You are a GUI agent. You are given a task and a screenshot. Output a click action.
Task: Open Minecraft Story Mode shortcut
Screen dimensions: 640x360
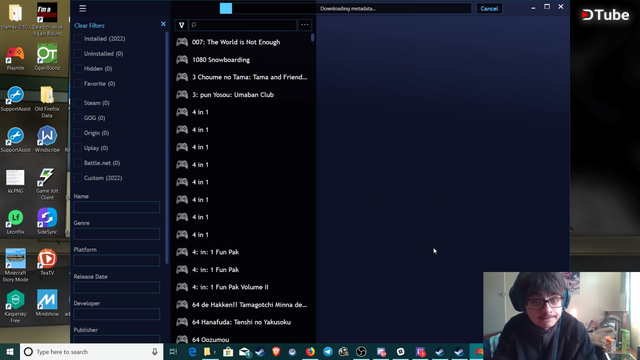click(16, 265)
